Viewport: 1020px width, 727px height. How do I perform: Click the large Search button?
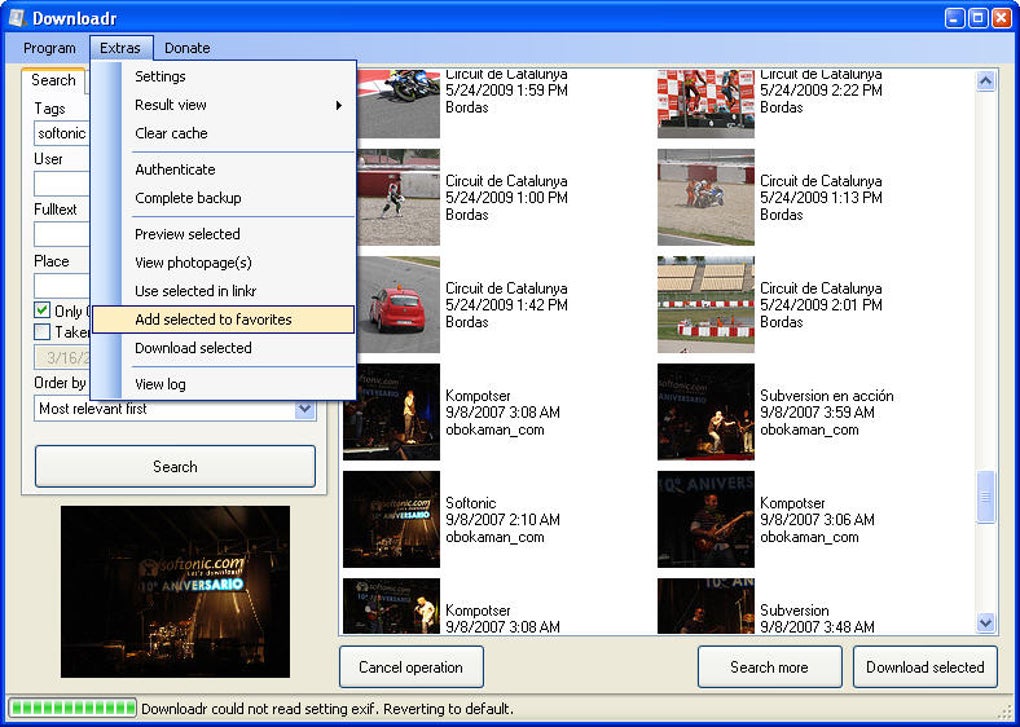click(175, 466)
